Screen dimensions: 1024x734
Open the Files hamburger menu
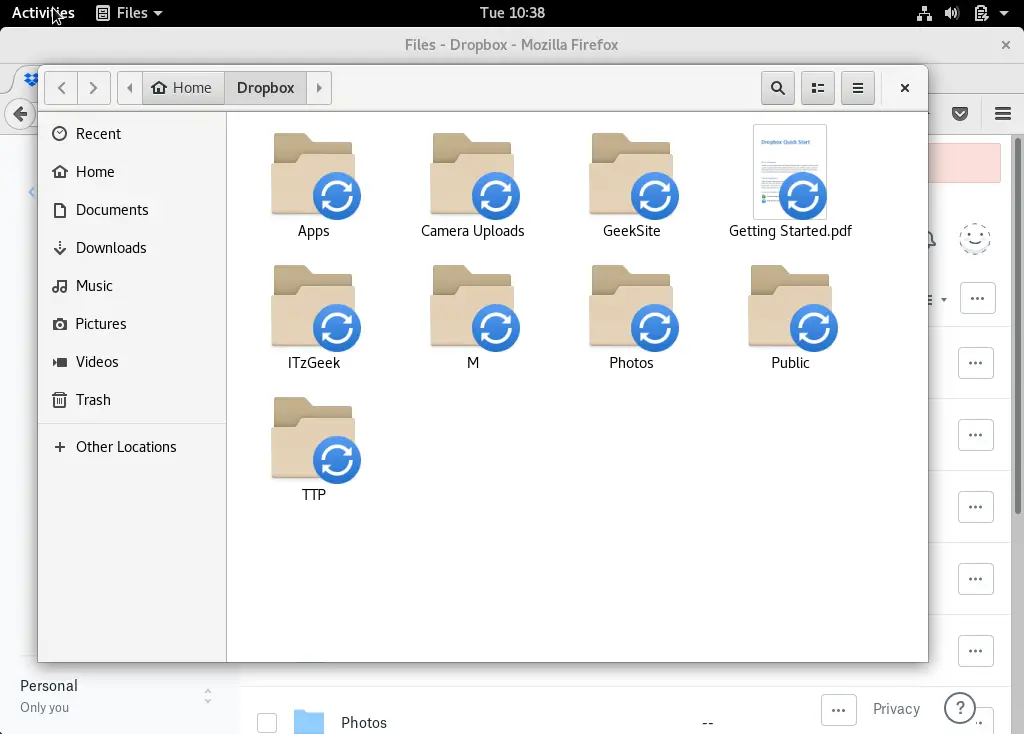coord(858,88)
